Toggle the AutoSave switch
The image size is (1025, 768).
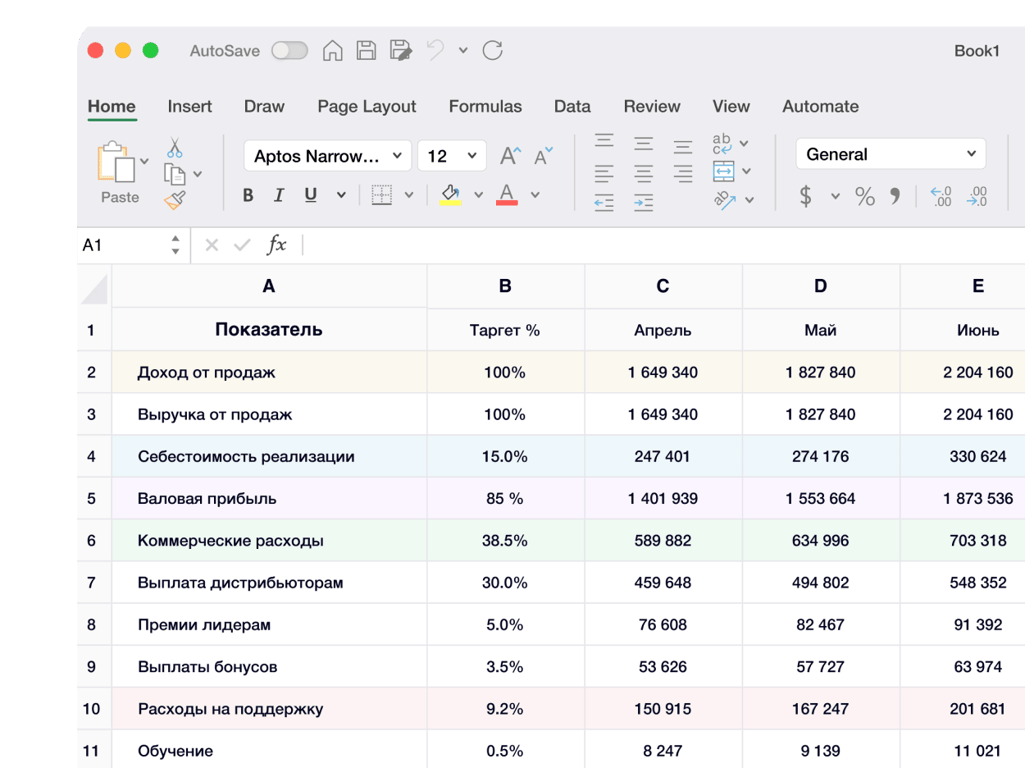click(289, 51)
